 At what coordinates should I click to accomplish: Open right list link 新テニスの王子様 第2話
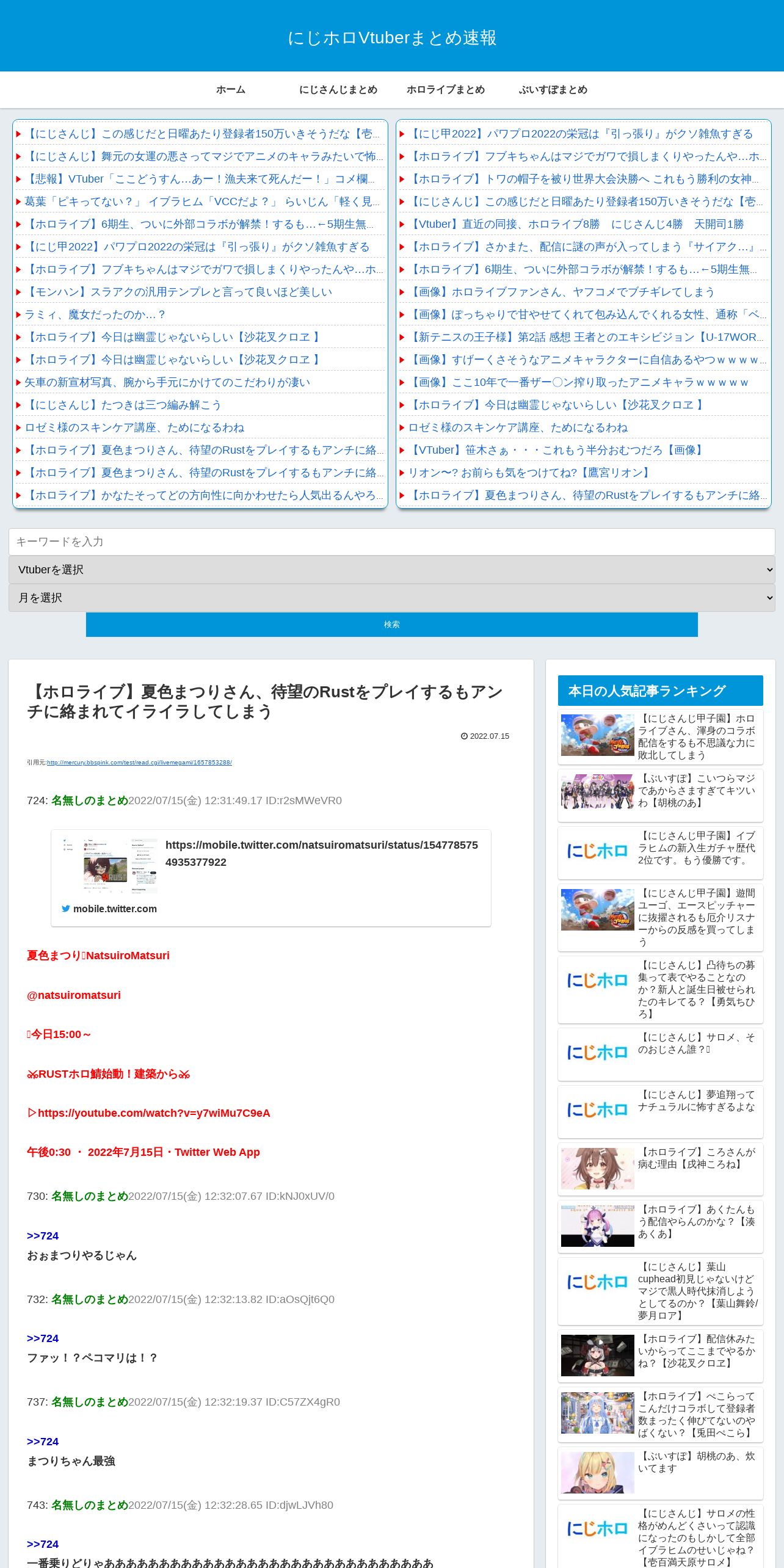[x=586, y=337]
